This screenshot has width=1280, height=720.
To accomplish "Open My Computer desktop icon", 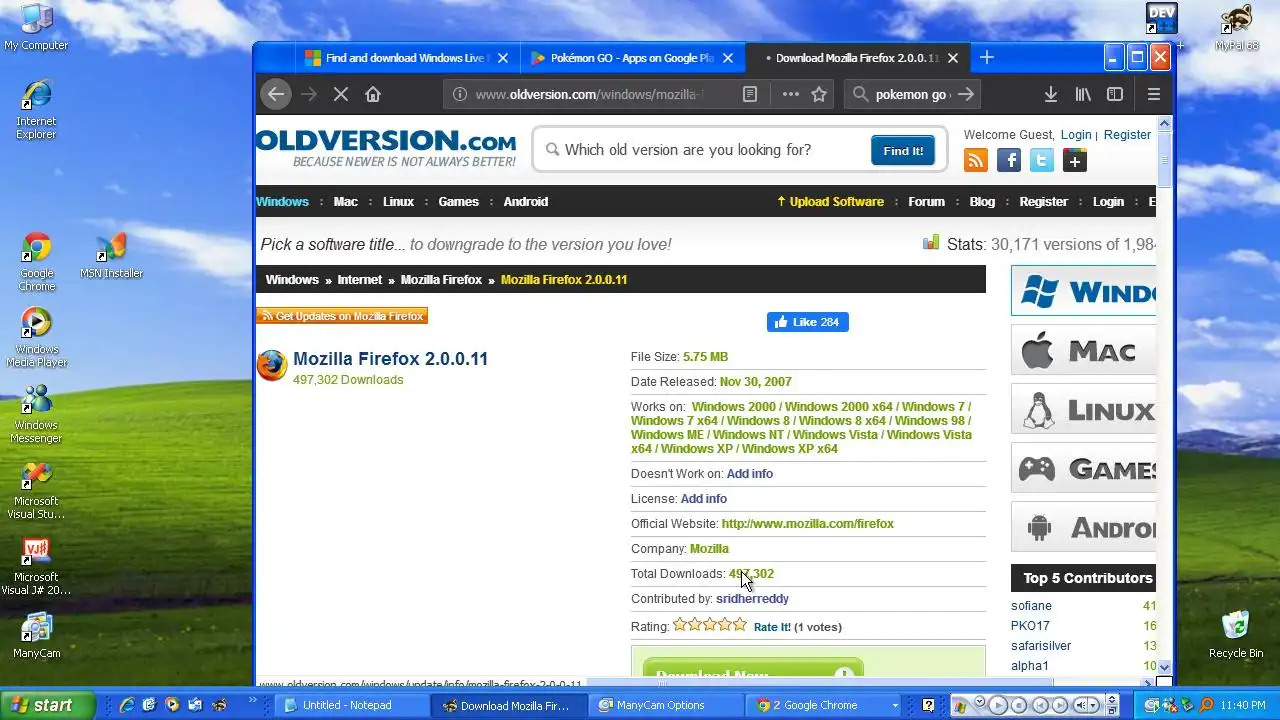I will coord(36,27).
